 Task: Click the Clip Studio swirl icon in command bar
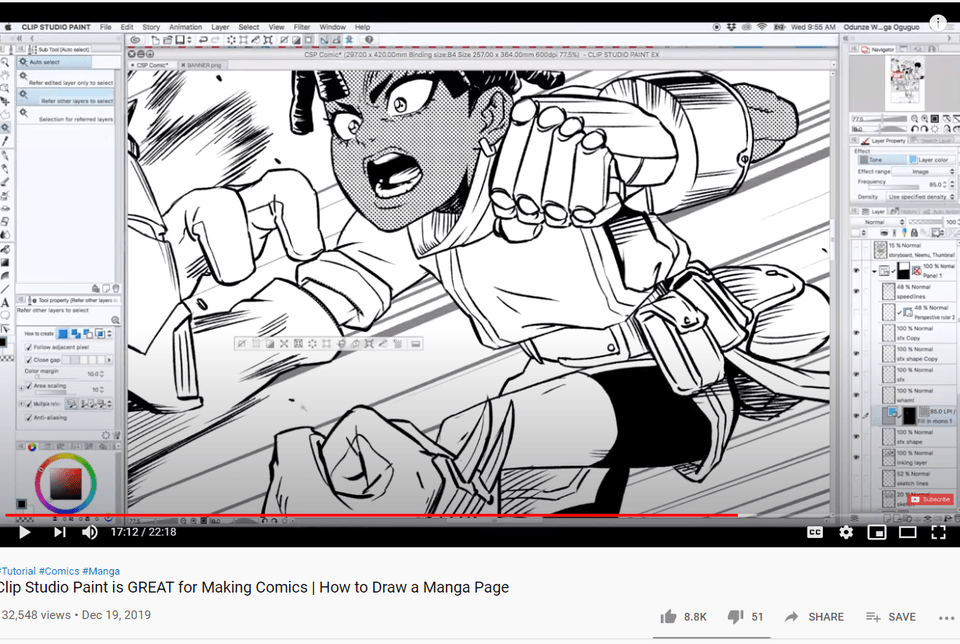pyautogui.click(x=135, y=40)
